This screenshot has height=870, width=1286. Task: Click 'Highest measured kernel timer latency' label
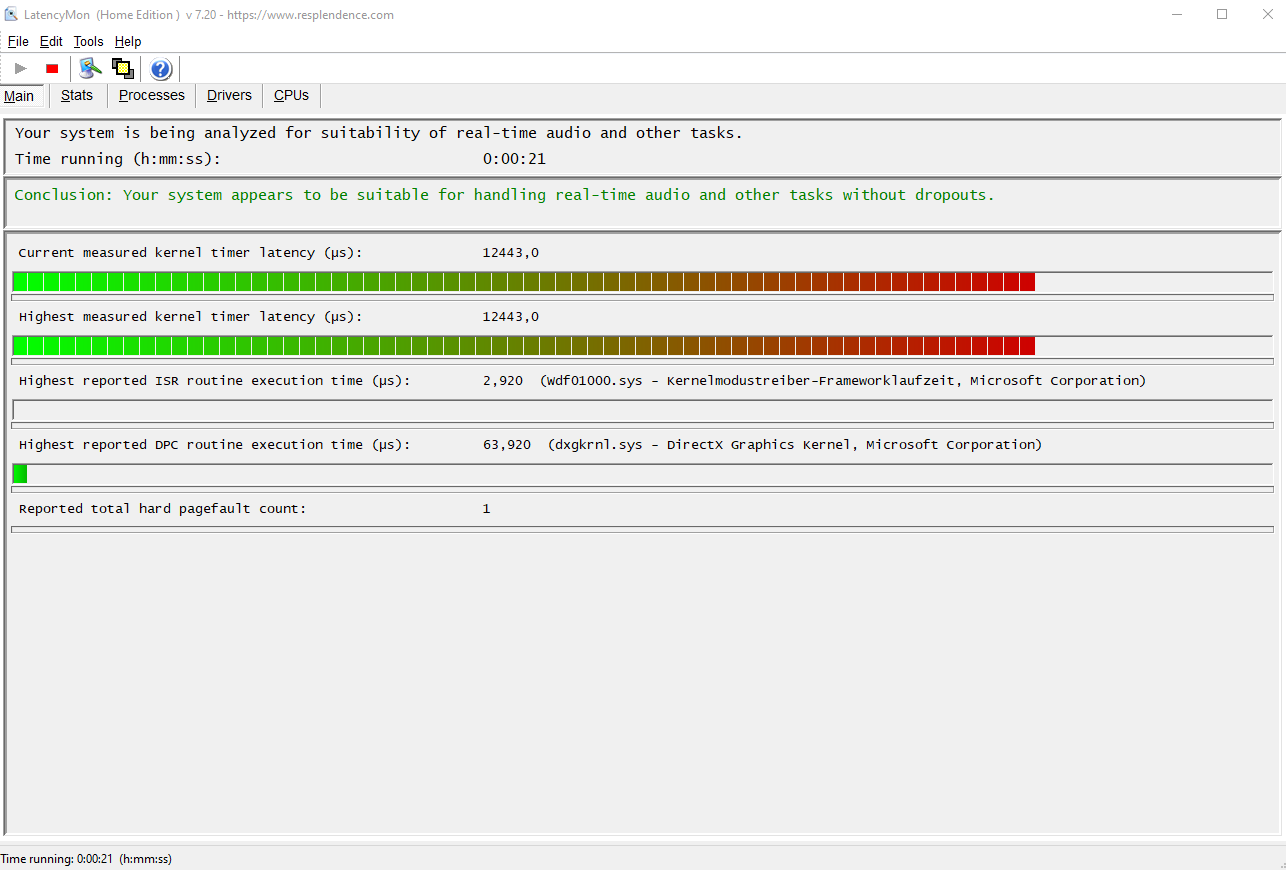click(190, 317)
